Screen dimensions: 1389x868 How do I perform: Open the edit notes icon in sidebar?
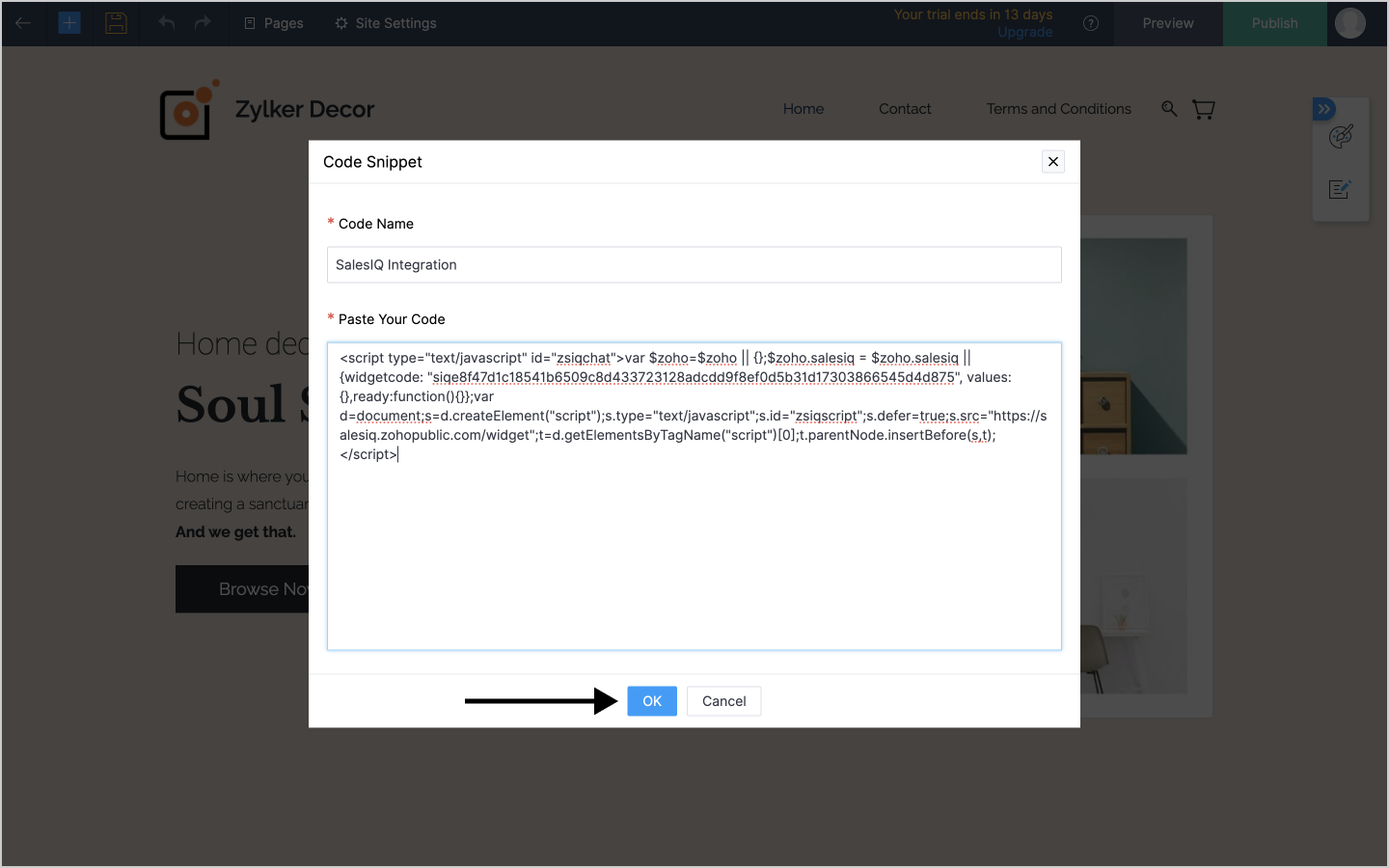coord(1341,189)
